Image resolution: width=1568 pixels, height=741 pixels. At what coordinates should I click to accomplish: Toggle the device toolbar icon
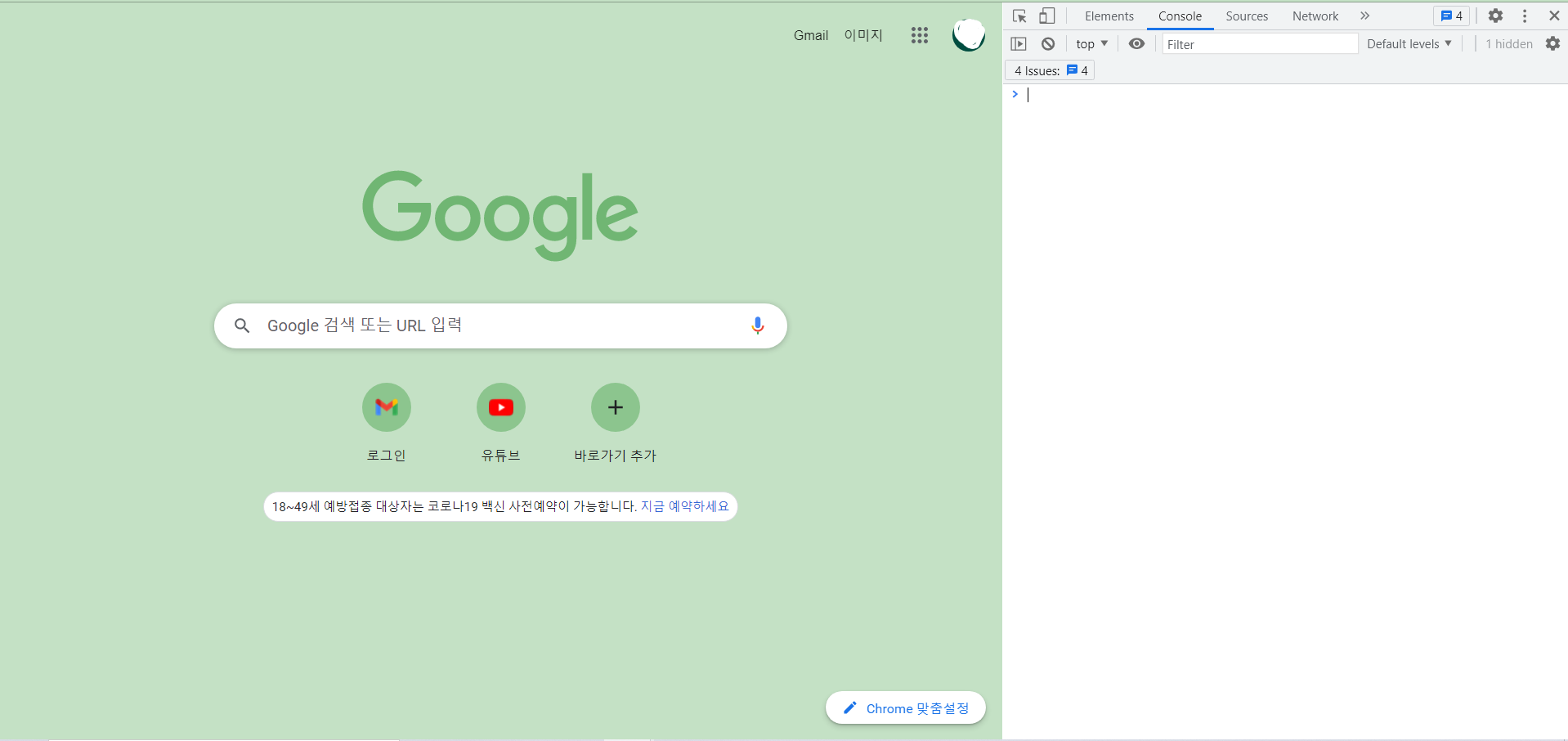tap(1047, 16)
